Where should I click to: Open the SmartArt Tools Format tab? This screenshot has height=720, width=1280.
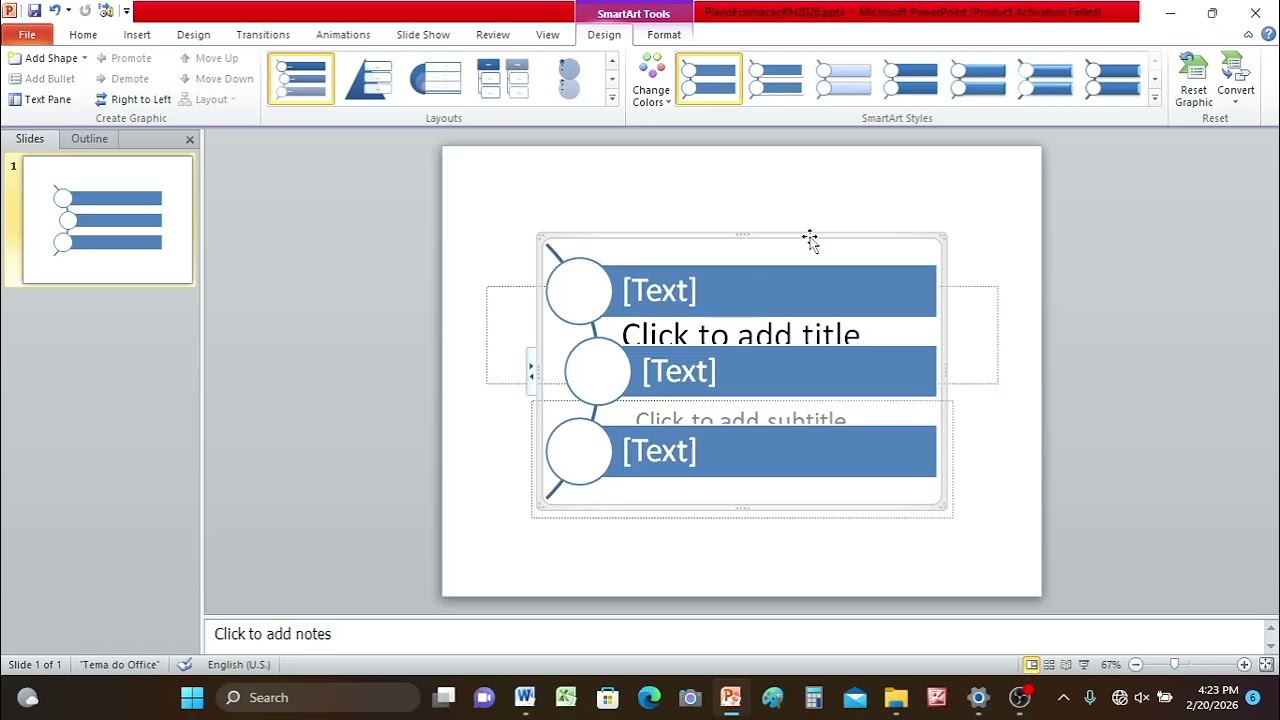(x=664, y=35)
